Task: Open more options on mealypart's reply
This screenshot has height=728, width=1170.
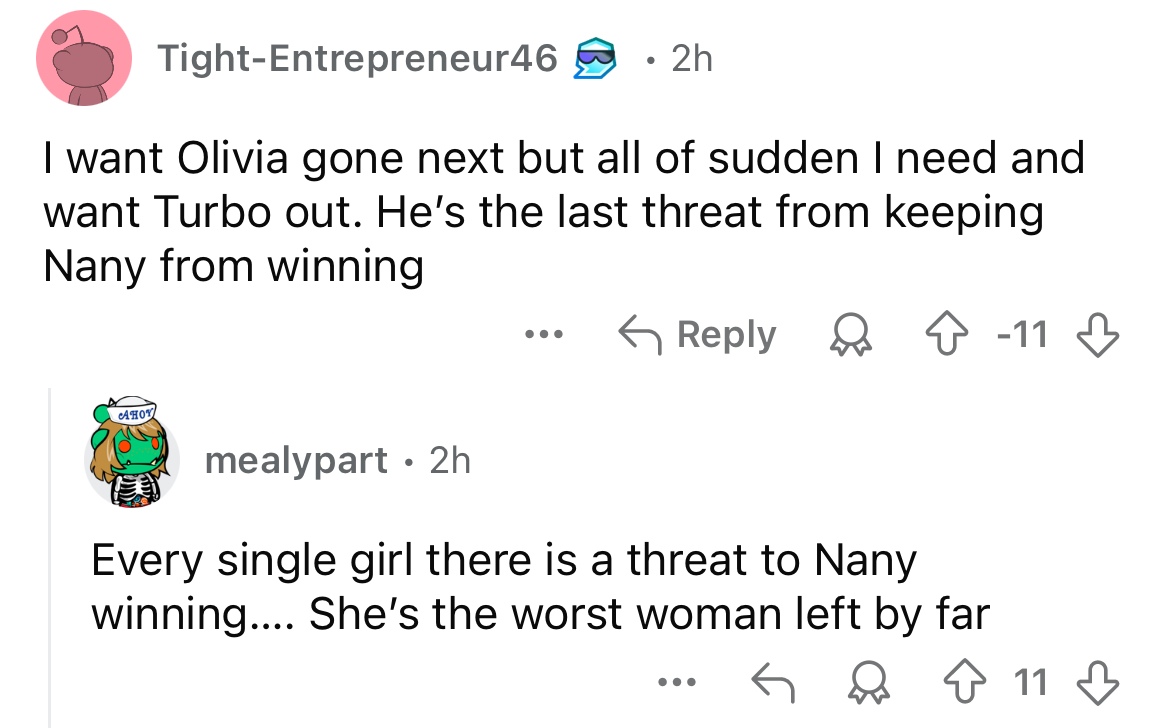Action: [x=678, y=681]
